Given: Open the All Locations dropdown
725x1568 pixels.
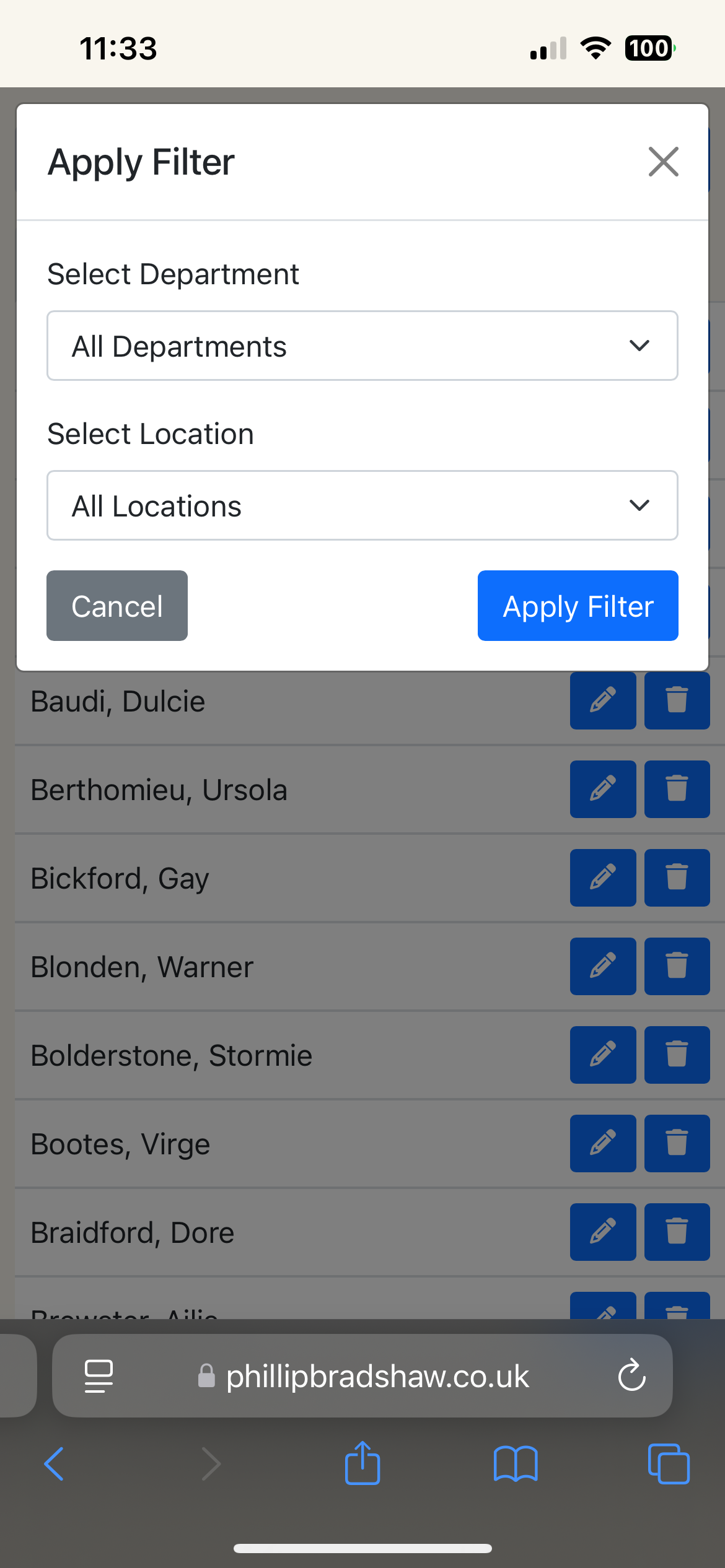Looking at the screenshot, I should pos(362,505).
